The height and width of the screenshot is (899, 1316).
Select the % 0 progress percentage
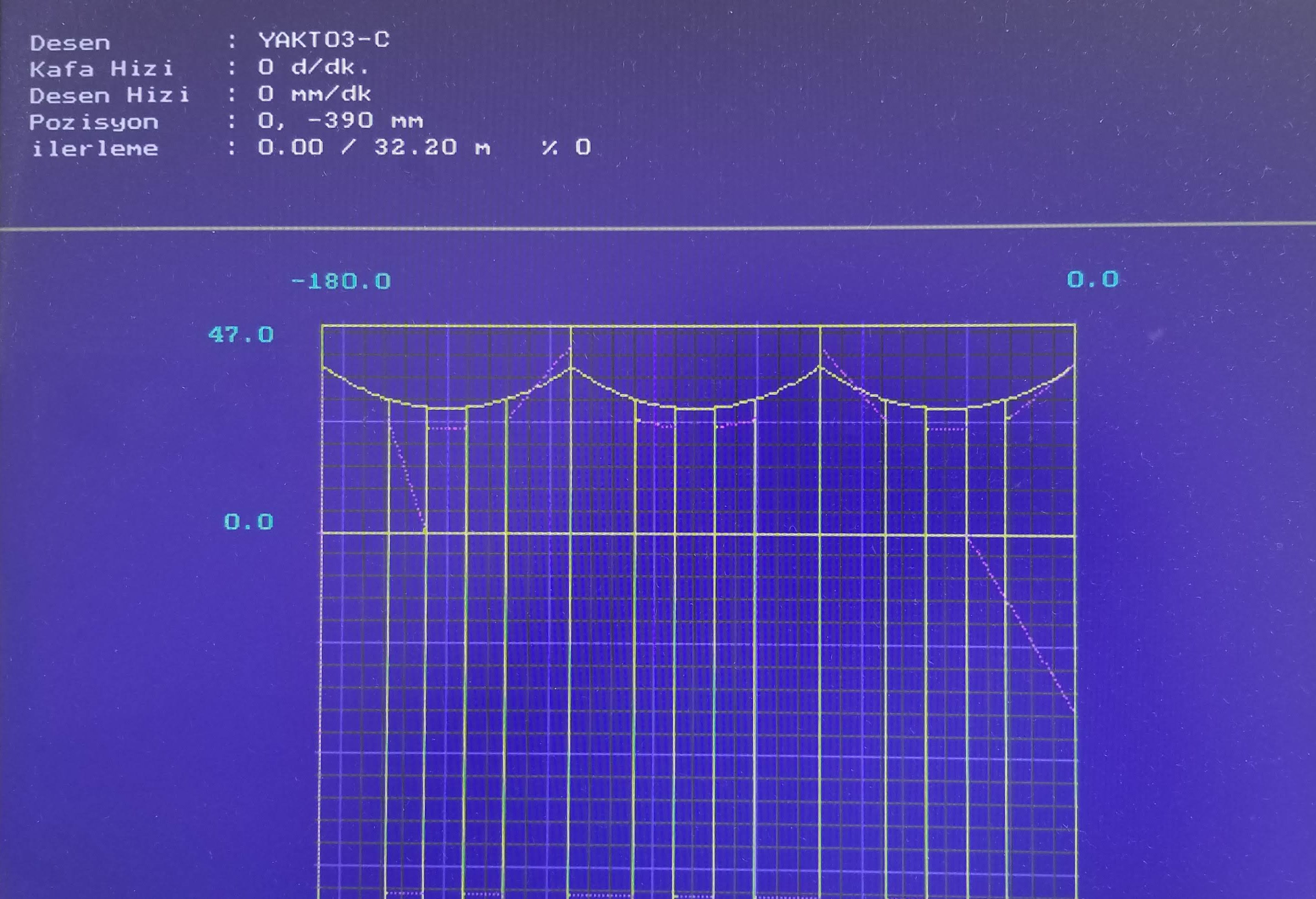pyautogui.click(x=566, y=147)
